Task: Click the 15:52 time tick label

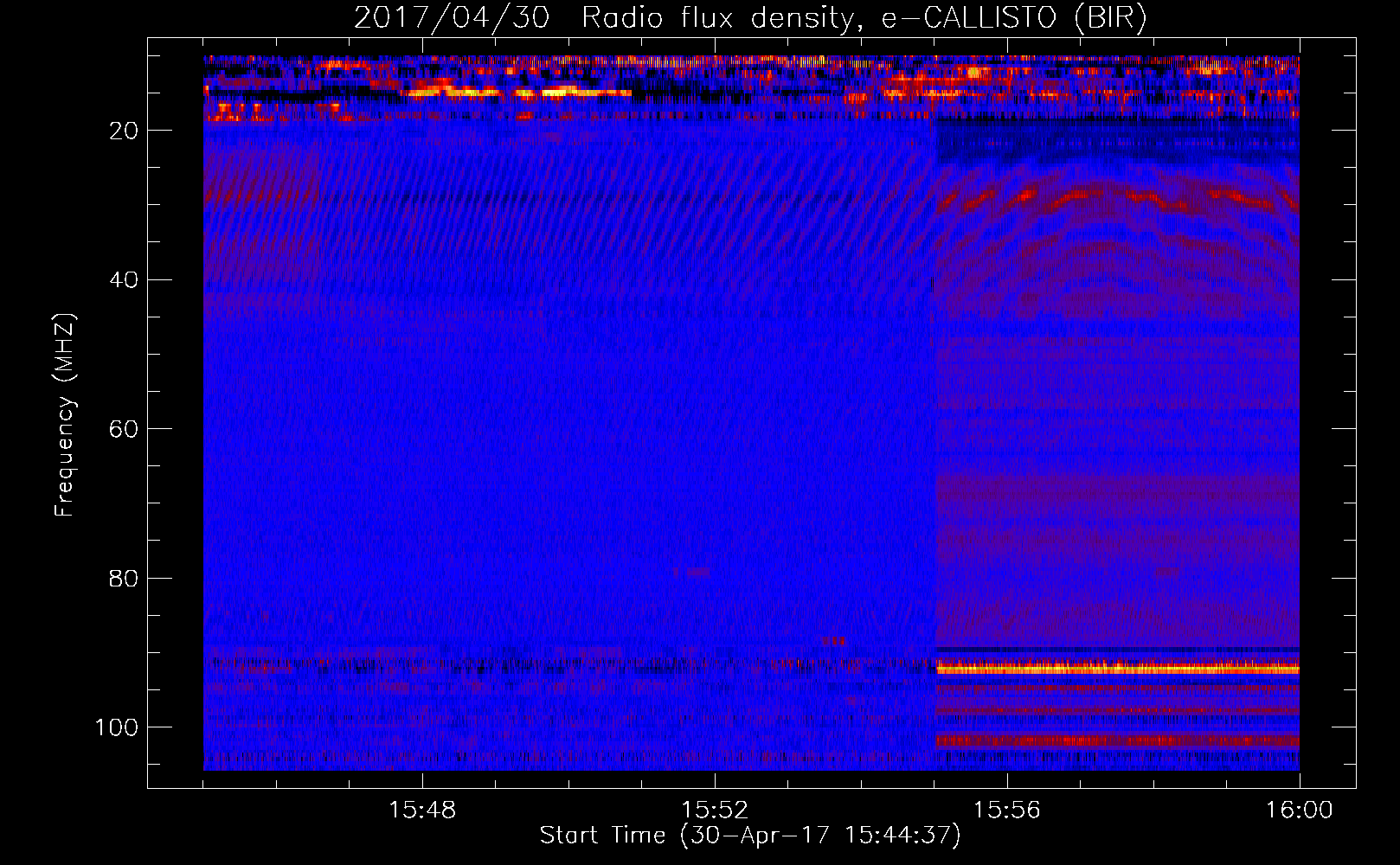Action: point(715,810)
